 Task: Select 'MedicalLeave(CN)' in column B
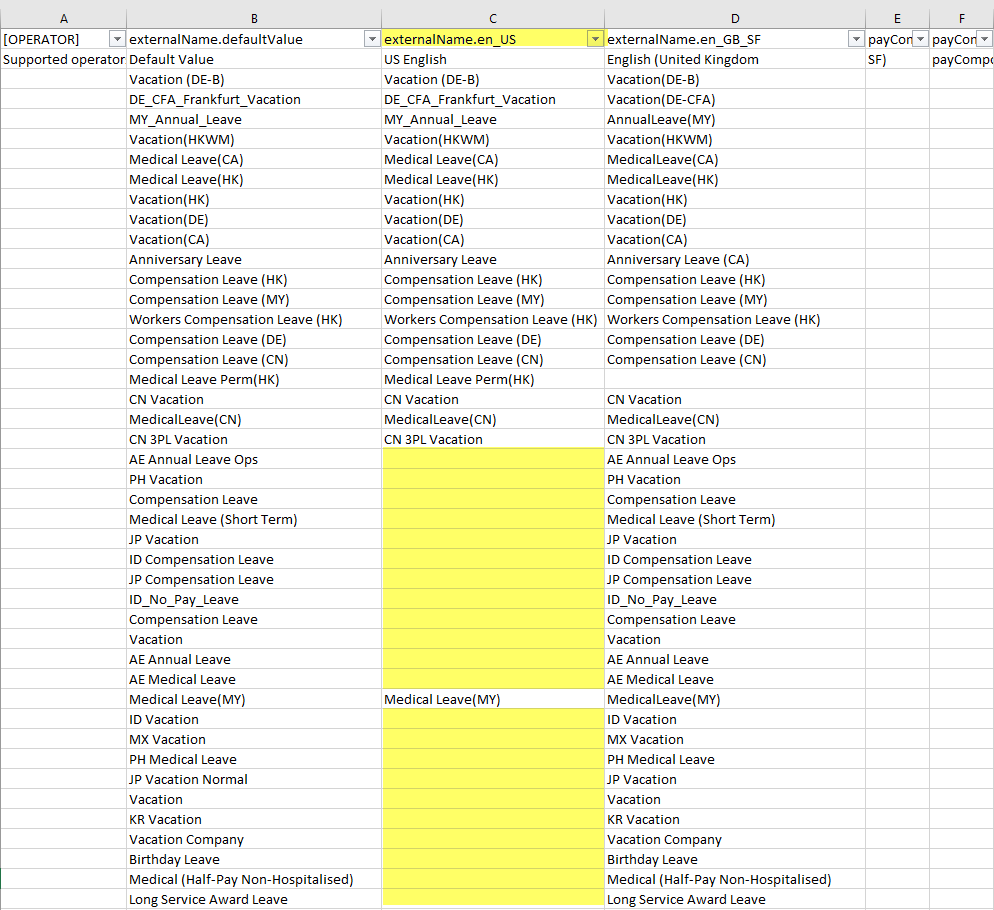coord(254,419)
